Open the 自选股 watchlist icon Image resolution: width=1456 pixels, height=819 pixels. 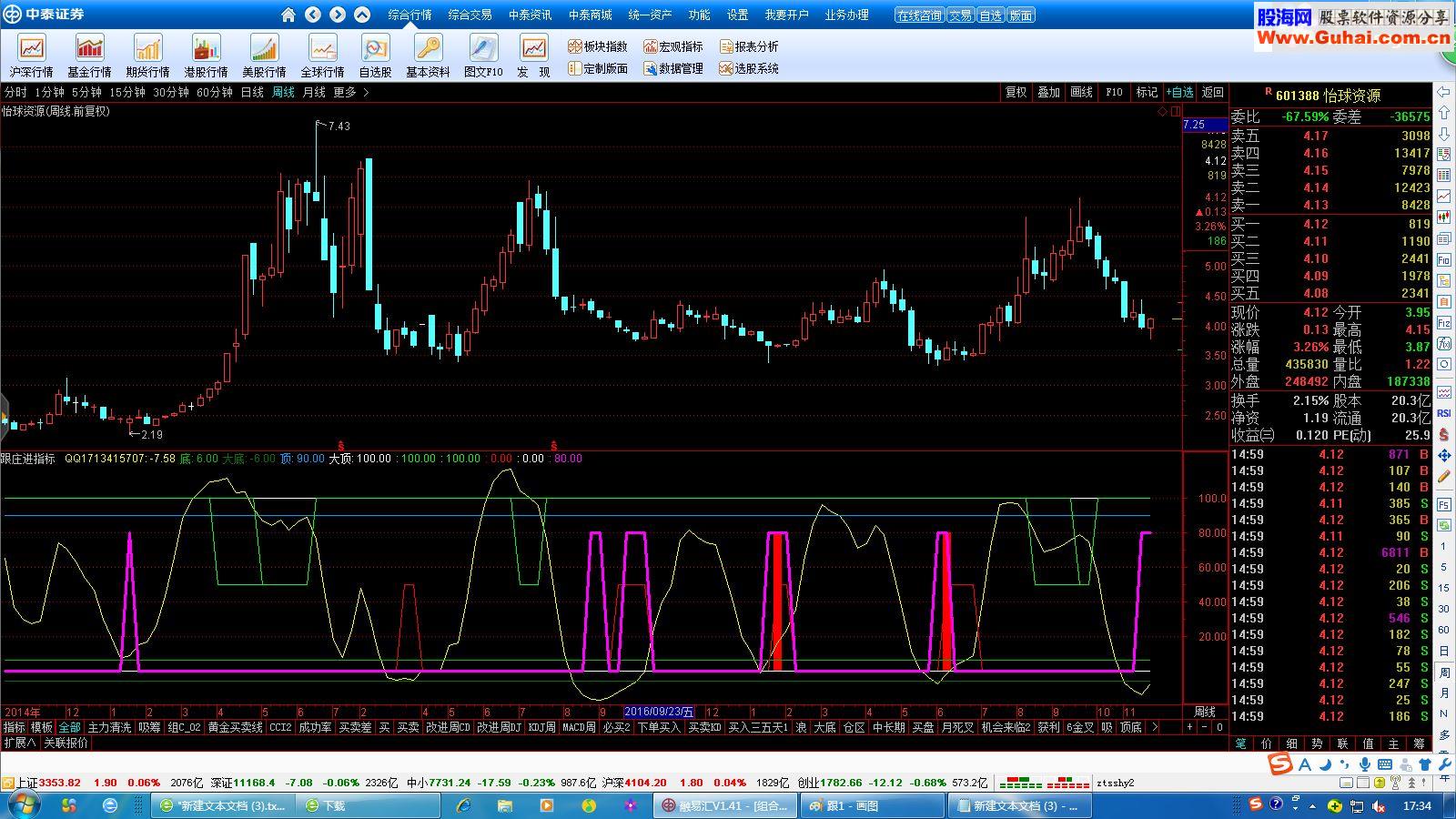coord(375,56)
